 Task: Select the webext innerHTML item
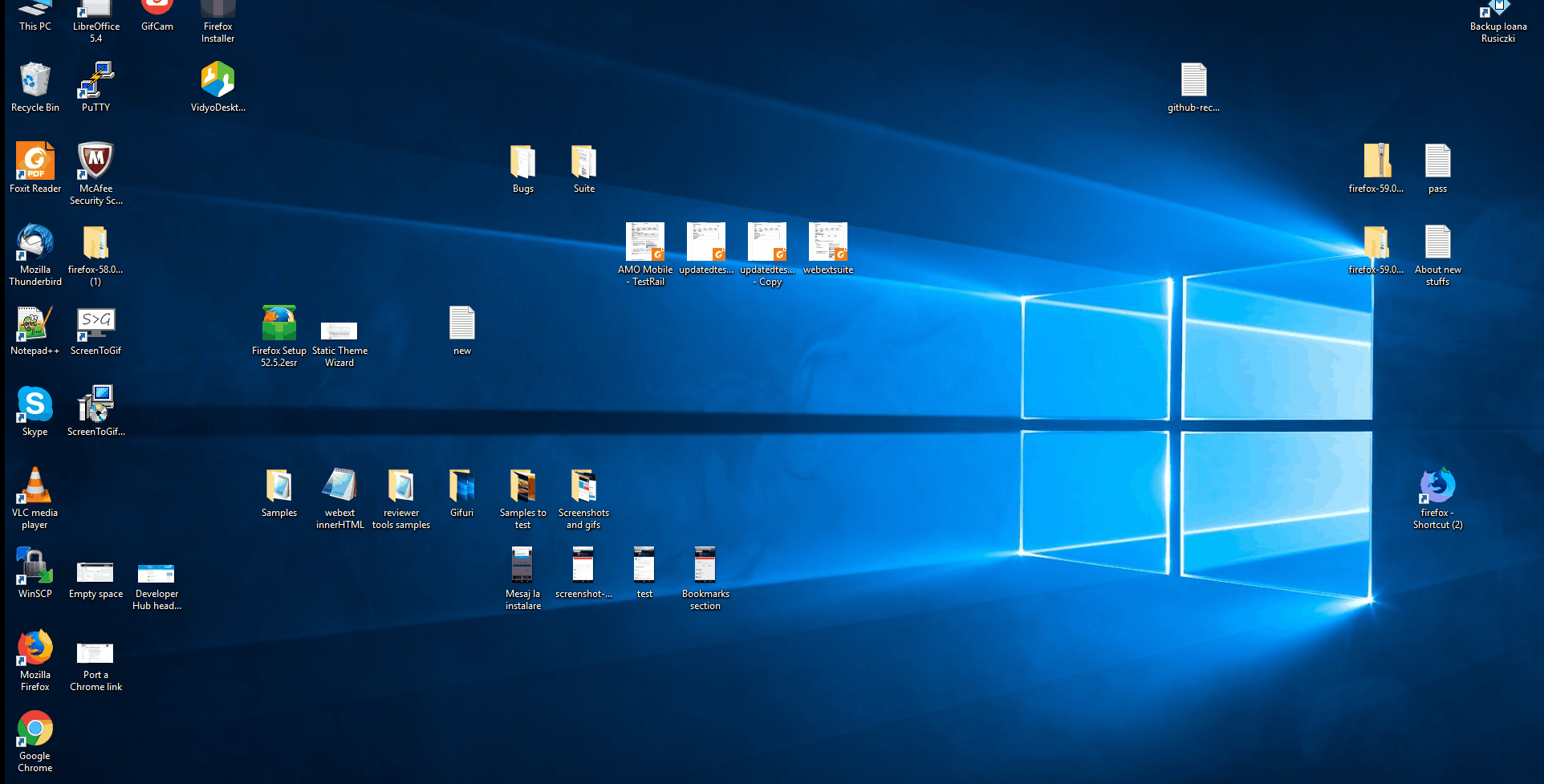tap(339, 498)
